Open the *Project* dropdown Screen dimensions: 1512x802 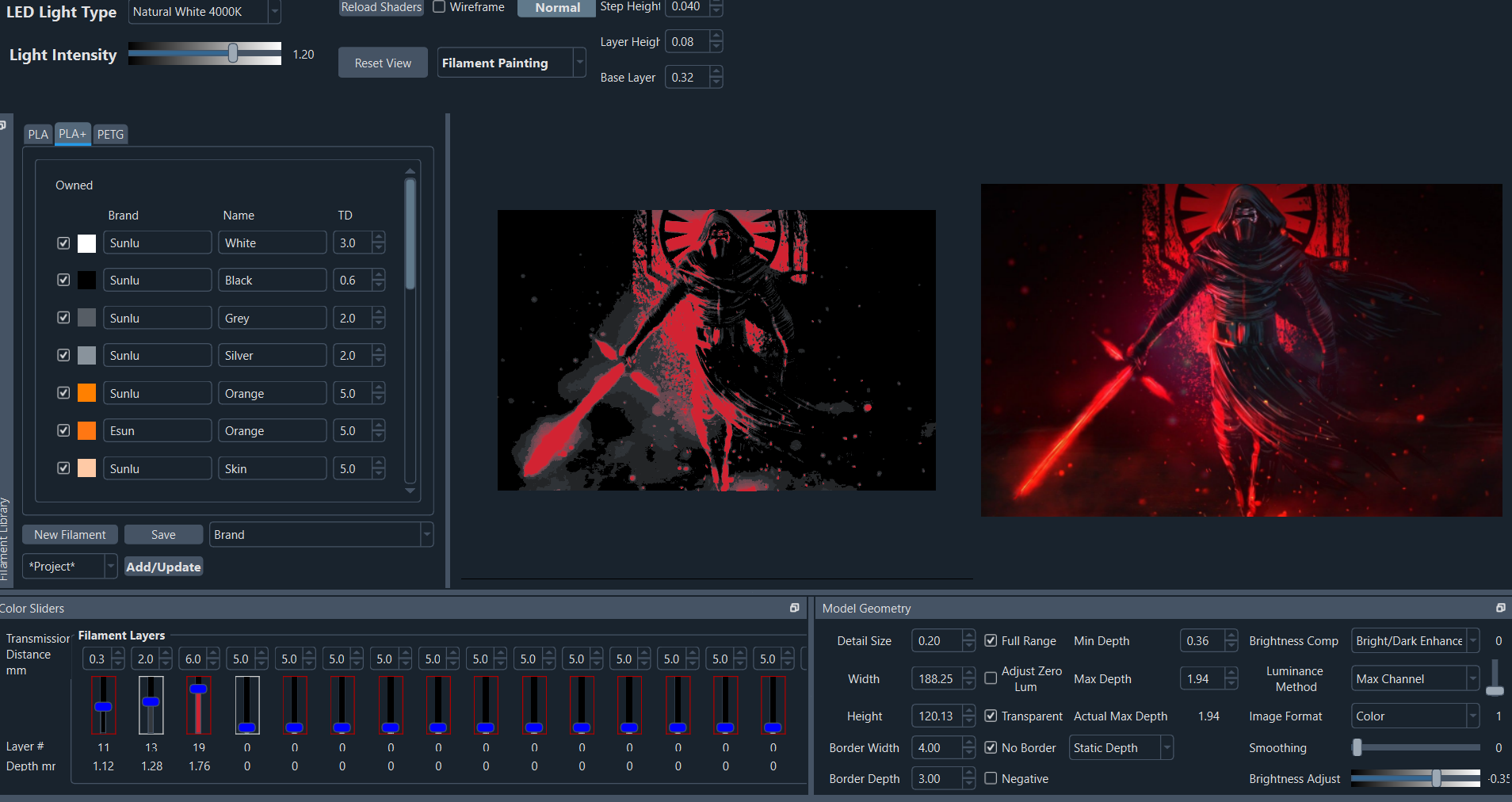(70, 566)
